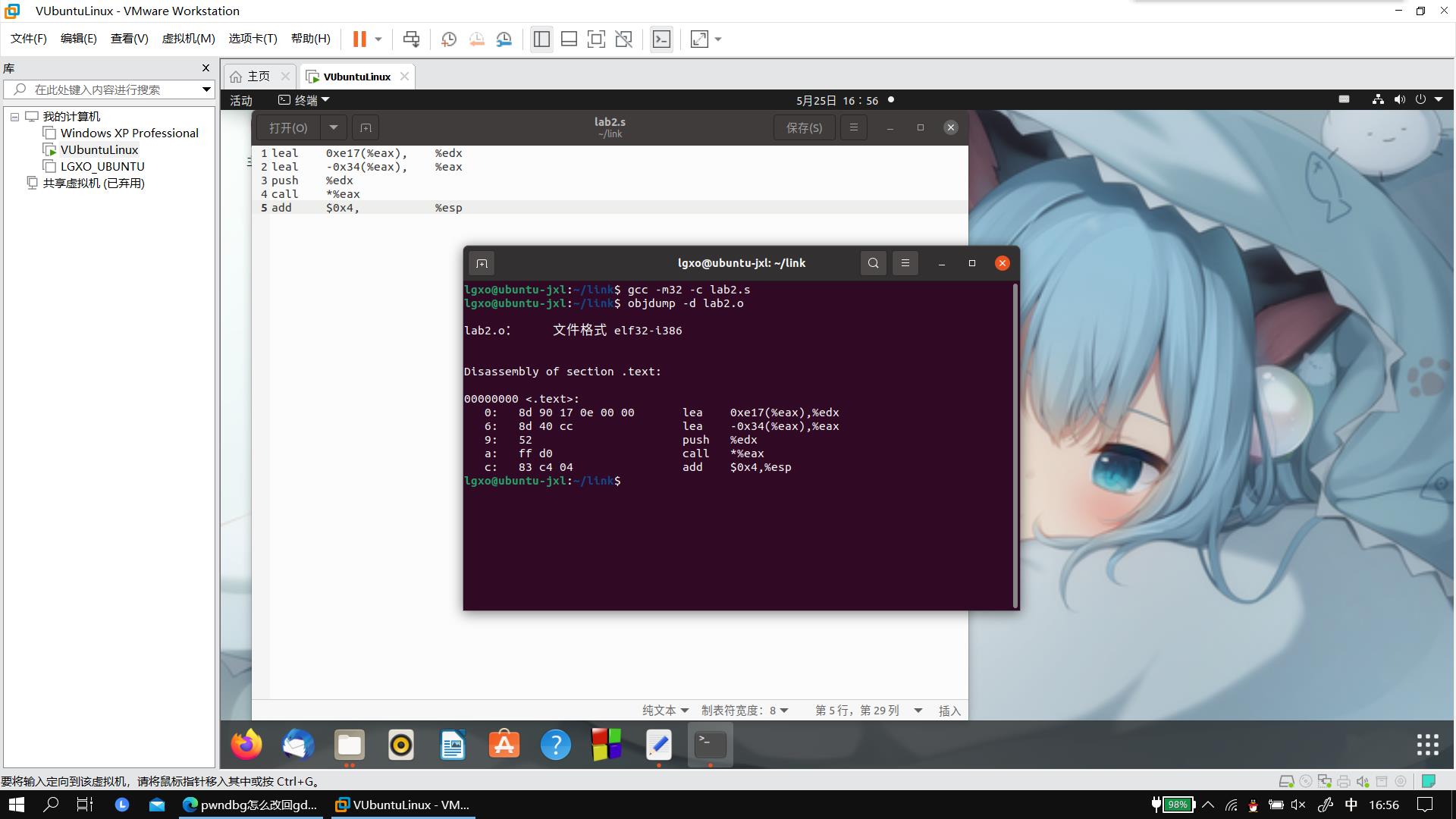The image size is (1456, 819).
Task: Click the stretch guest display icon
Action: pos(699,39)
